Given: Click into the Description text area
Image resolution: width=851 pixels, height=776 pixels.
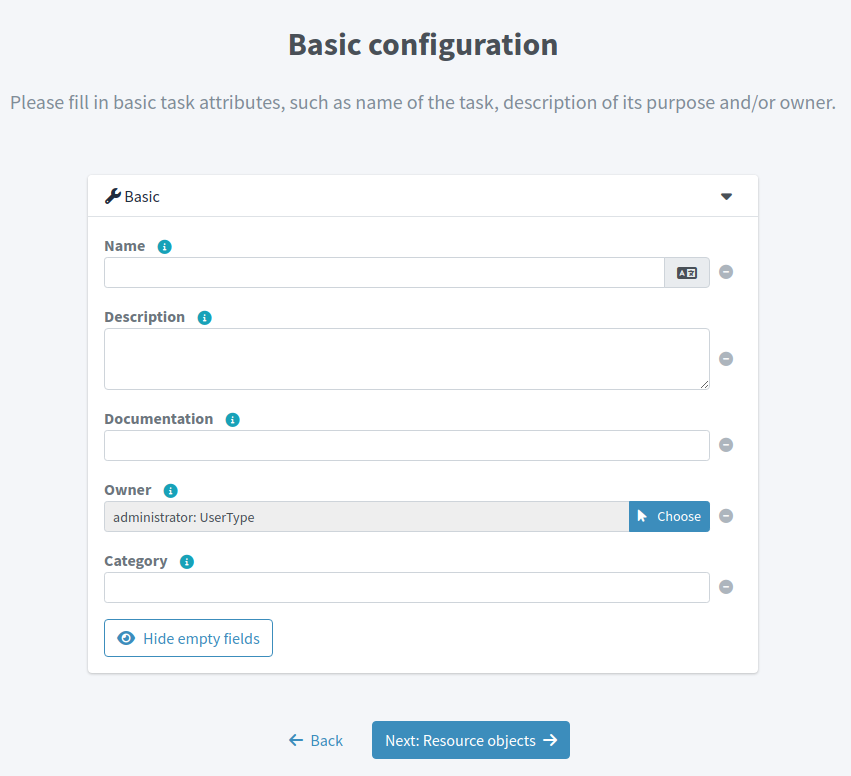Looking at the screenshot, I should tap(406, 359).
